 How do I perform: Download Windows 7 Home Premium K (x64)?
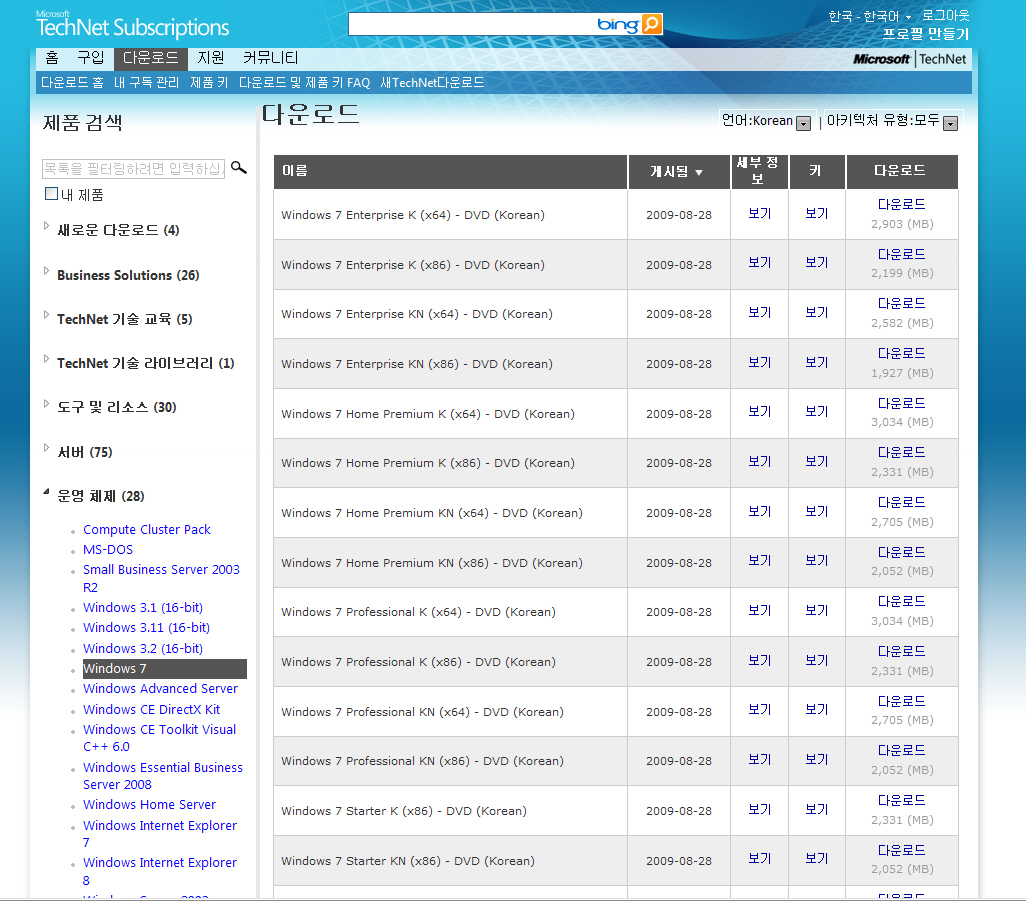click(901, 403)
